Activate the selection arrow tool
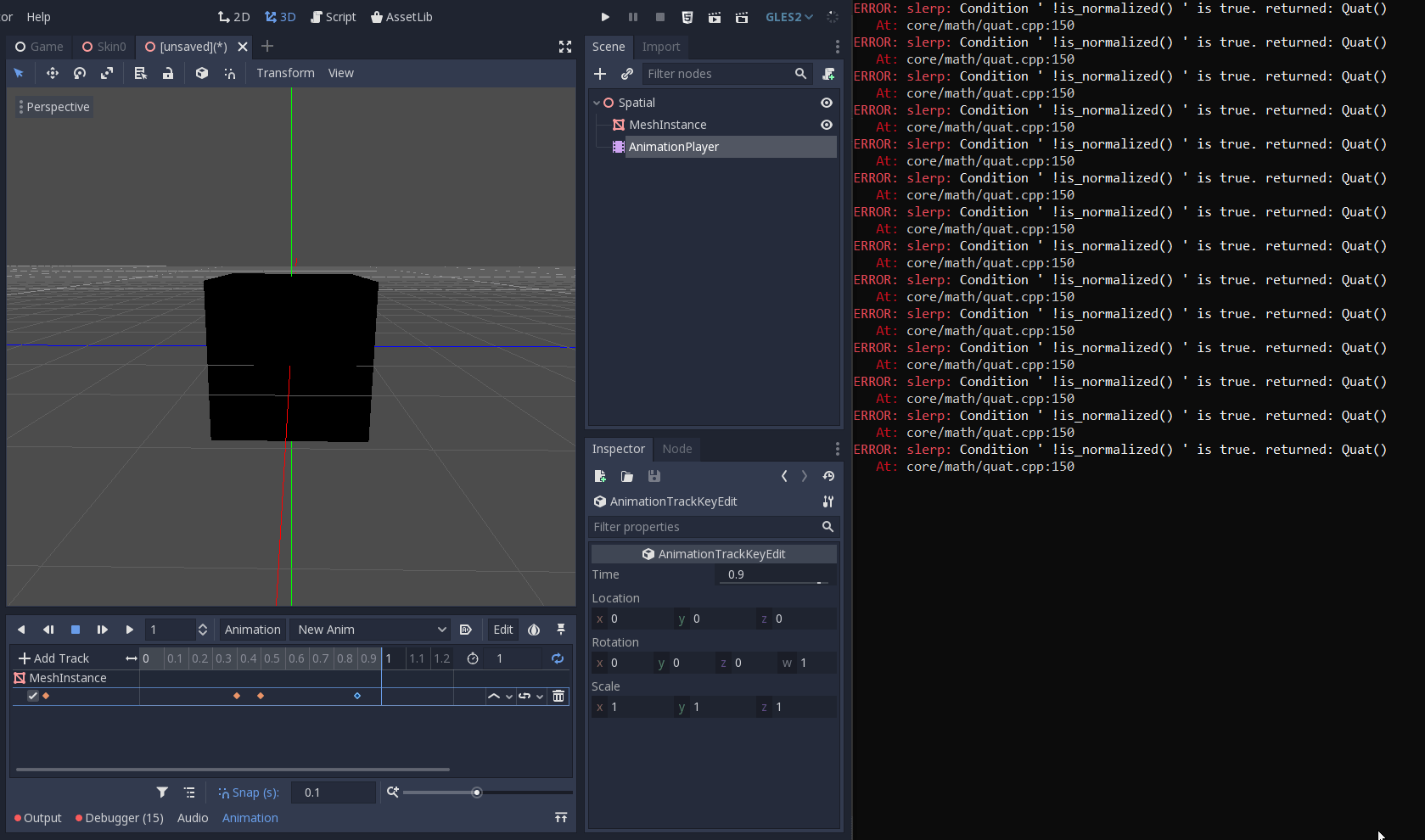Image resolution: width=1425 pixels, height=840 pixels. pyautogui.click(x=19, y=73)
